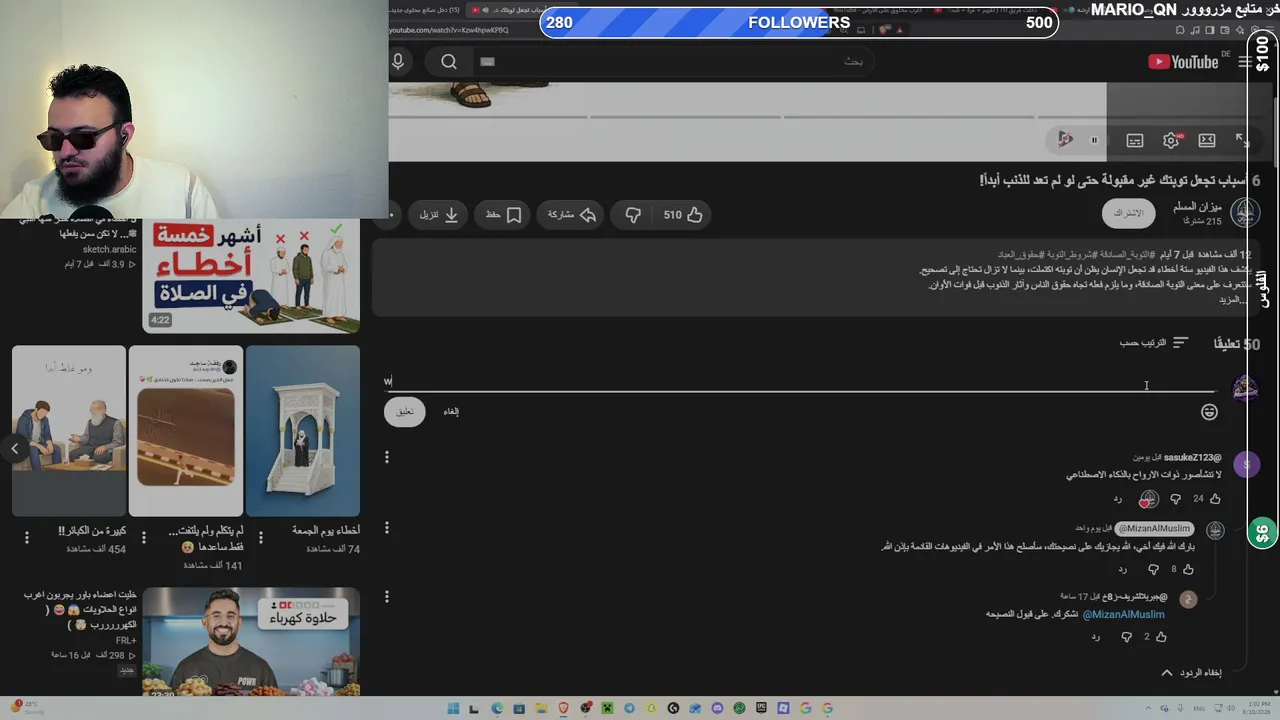Click the comment text input field
The width and height of the screenshot is (1280, 720).
pyautogui.click(x=799, y=381)
